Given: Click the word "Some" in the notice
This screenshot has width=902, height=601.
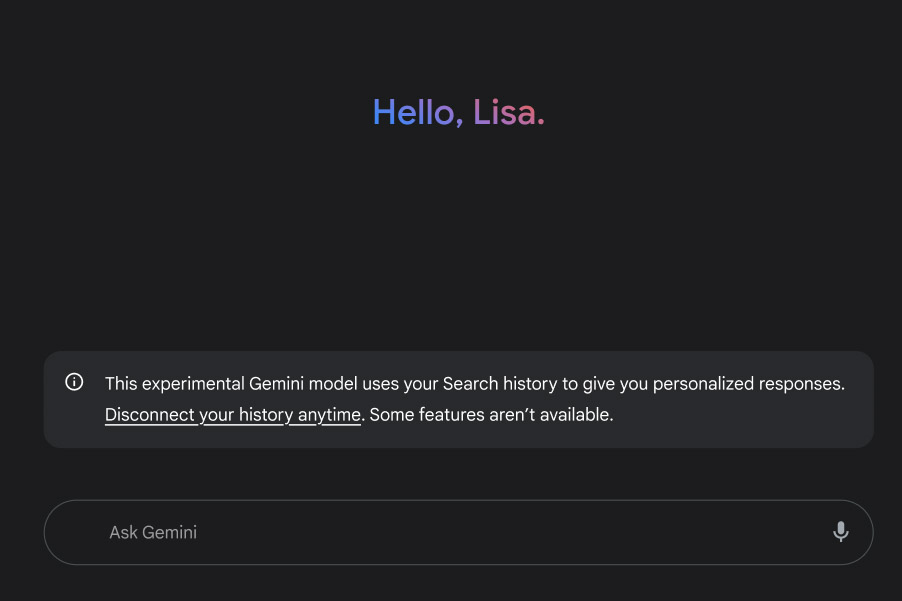Looking at the screenshot, I should [391, 415].
